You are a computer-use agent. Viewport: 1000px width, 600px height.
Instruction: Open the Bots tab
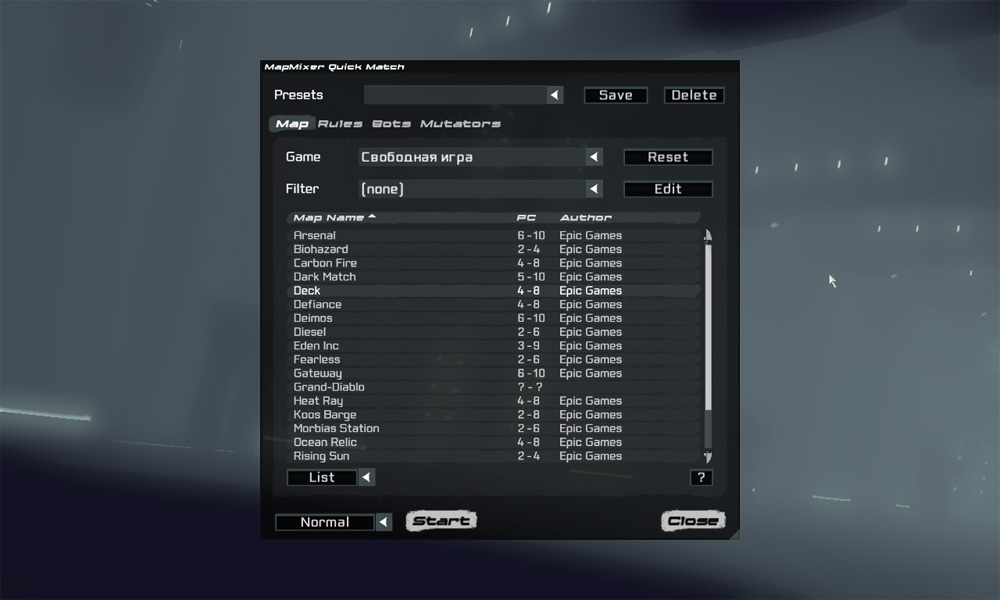click(x=392, y=124)
